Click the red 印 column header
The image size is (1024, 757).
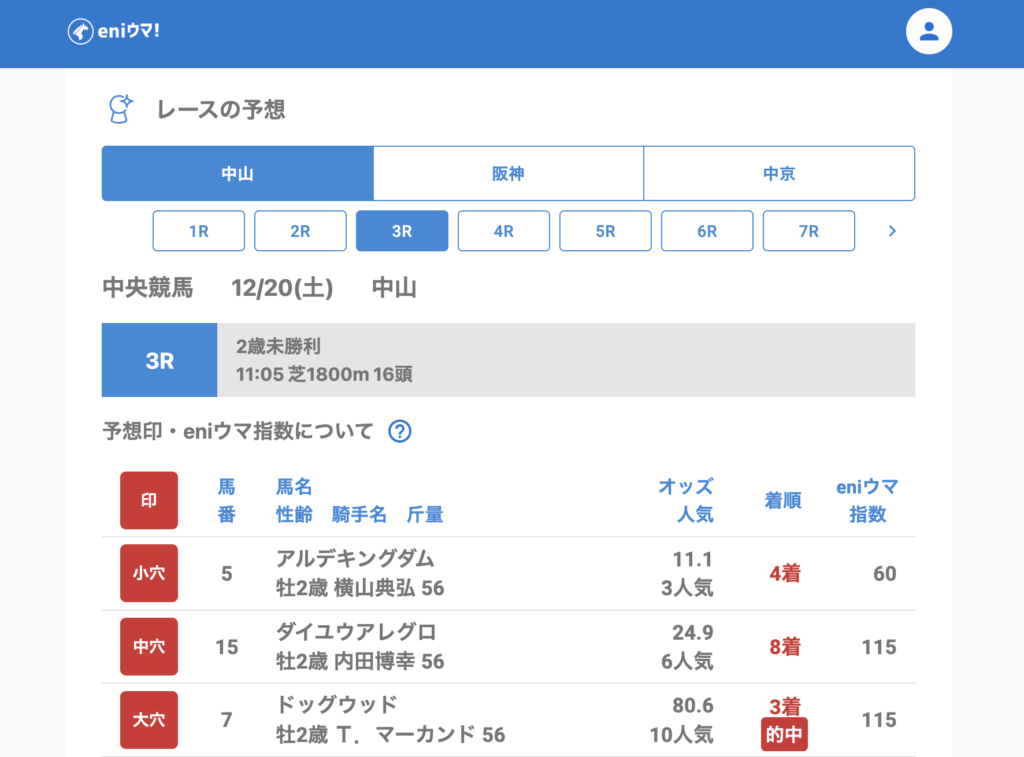[149, 501]
